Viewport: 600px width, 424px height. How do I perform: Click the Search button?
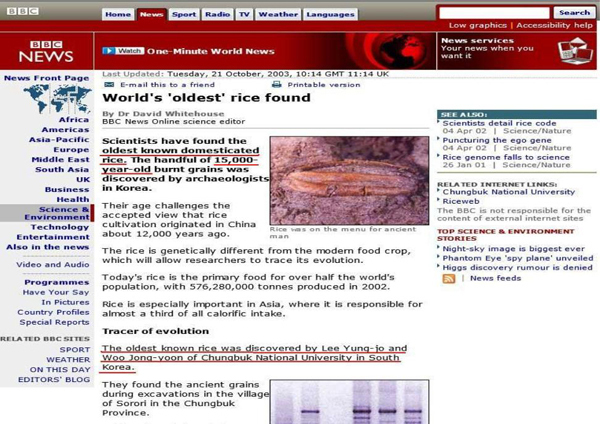(574, 13)
